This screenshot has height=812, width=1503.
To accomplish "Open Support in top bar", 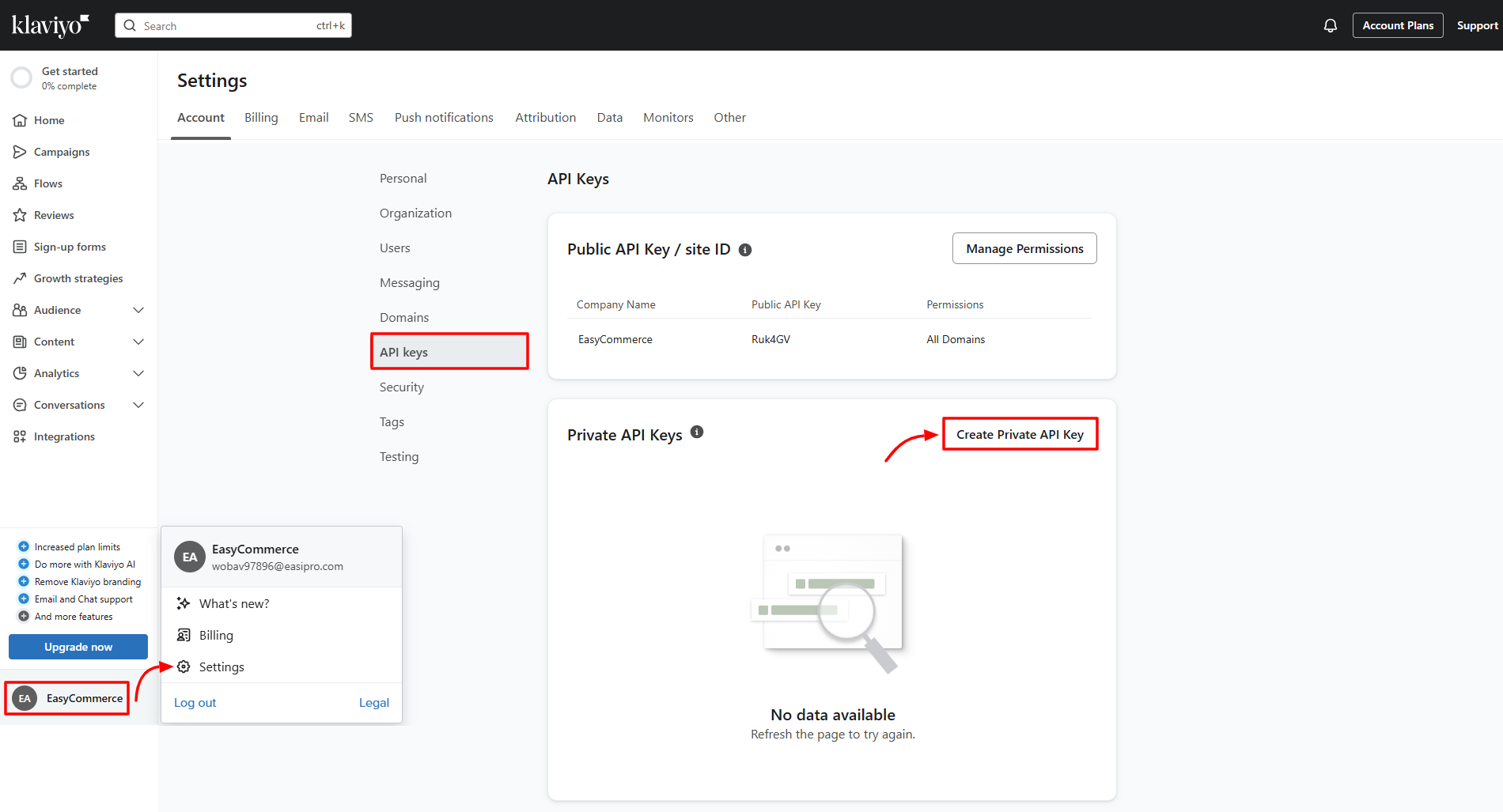I will (x=1477, y=25).
